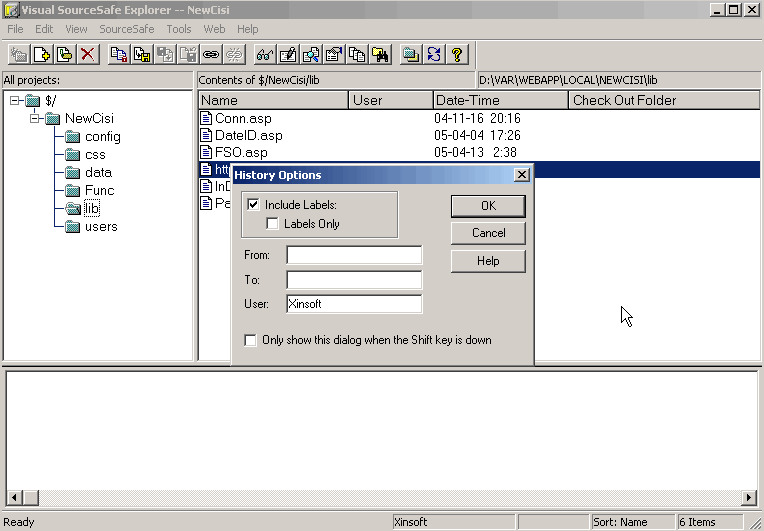This screenshot has height=531, width=764.
Task: Click the Func folder icon
Action: 72,190
